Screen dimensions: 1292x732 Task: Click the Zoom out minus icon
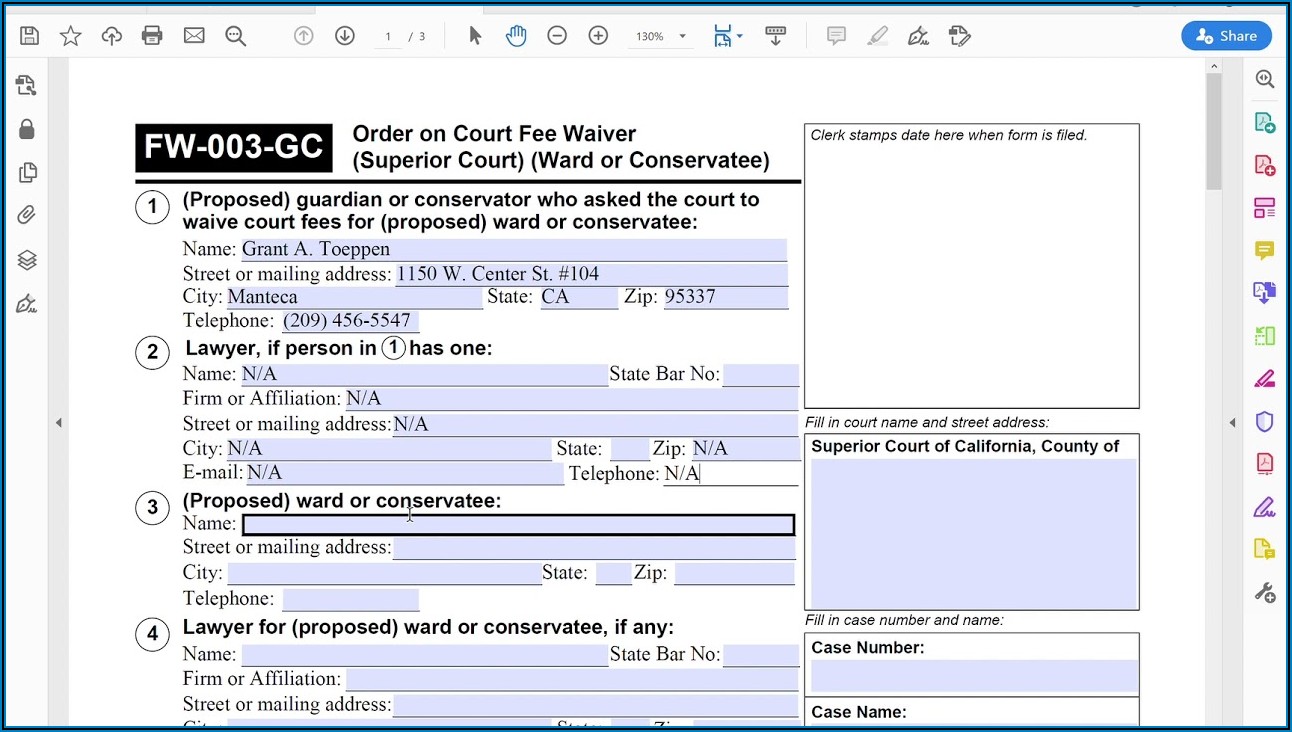[557, 36]
